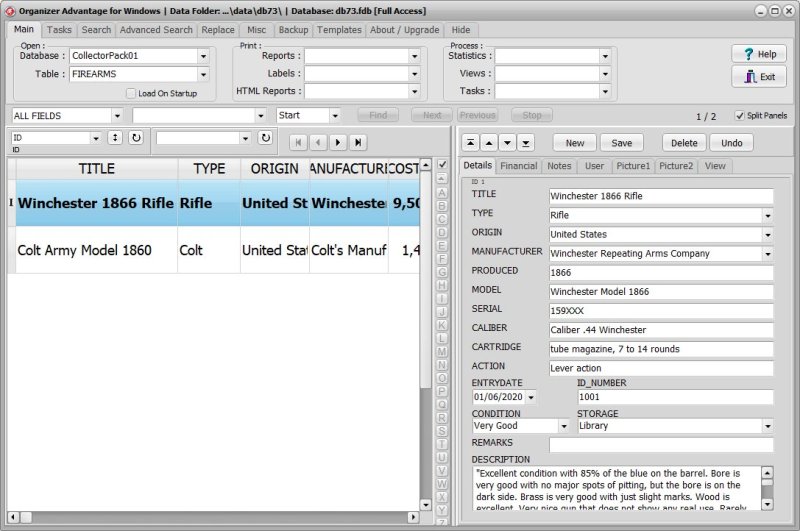Image resolution: width=800 pixels, height=531 pixels.
Task: Filter records by letter R in alphabet index
Action: coord(442,418)
